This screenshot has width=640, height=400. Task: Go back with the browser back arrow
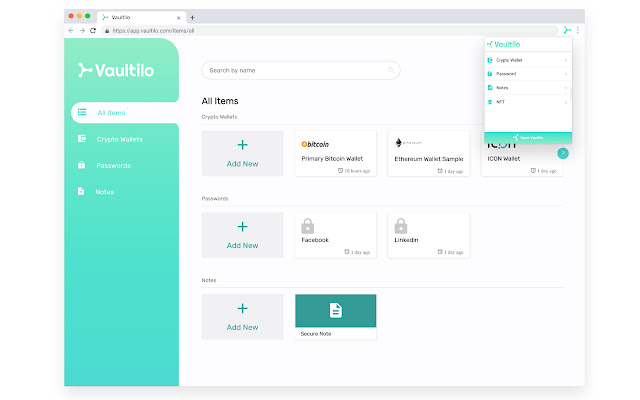click(x=71, y=31)
